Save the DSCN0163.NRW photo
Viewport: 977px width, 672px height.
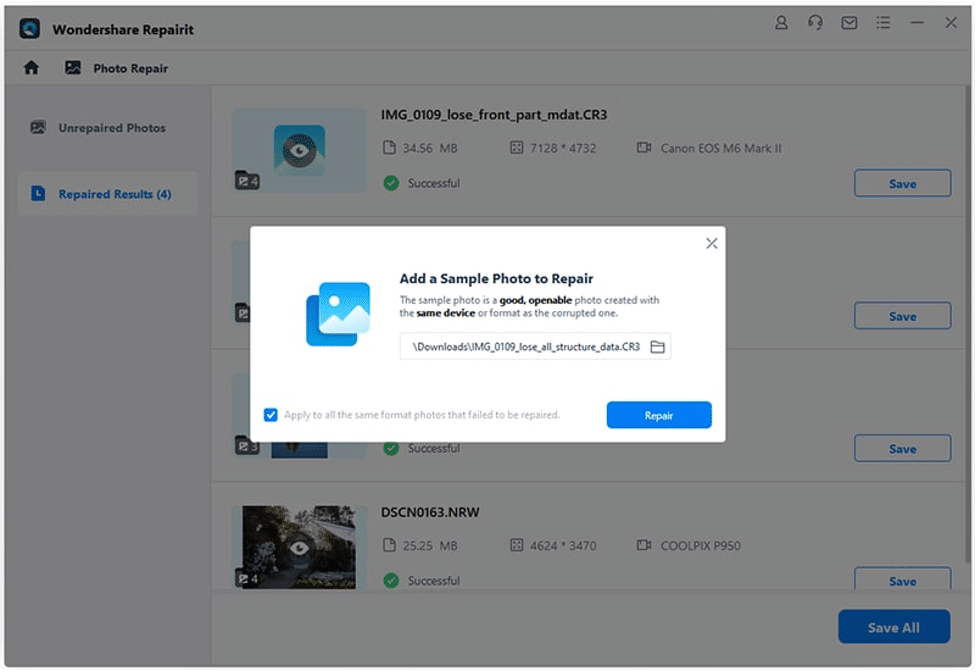pyautogui.click(x=902, y=580)
